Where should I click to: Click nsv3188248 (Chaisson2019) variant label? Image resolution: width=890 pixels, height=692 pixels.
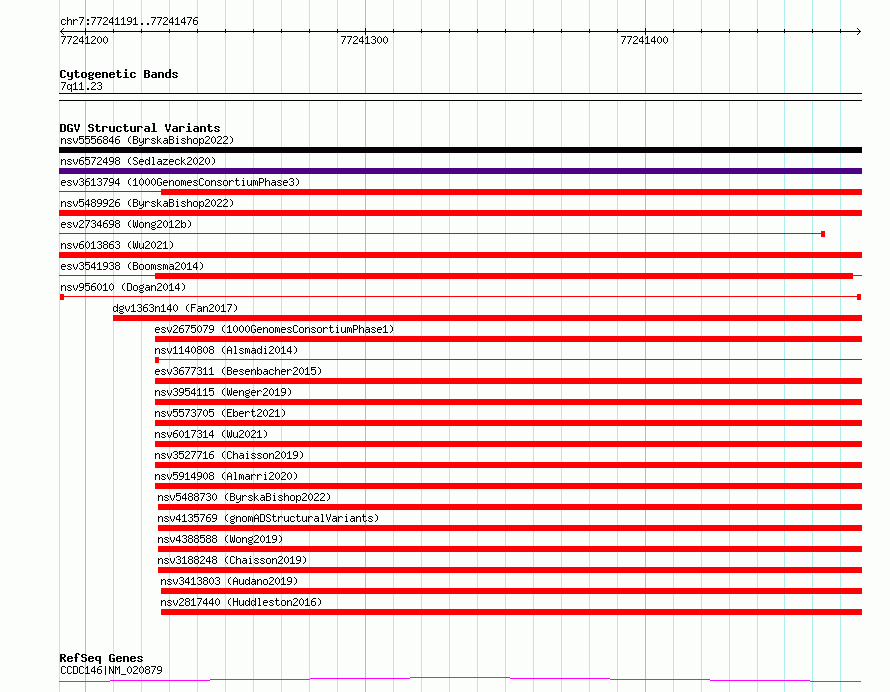(x=232, y=560)
